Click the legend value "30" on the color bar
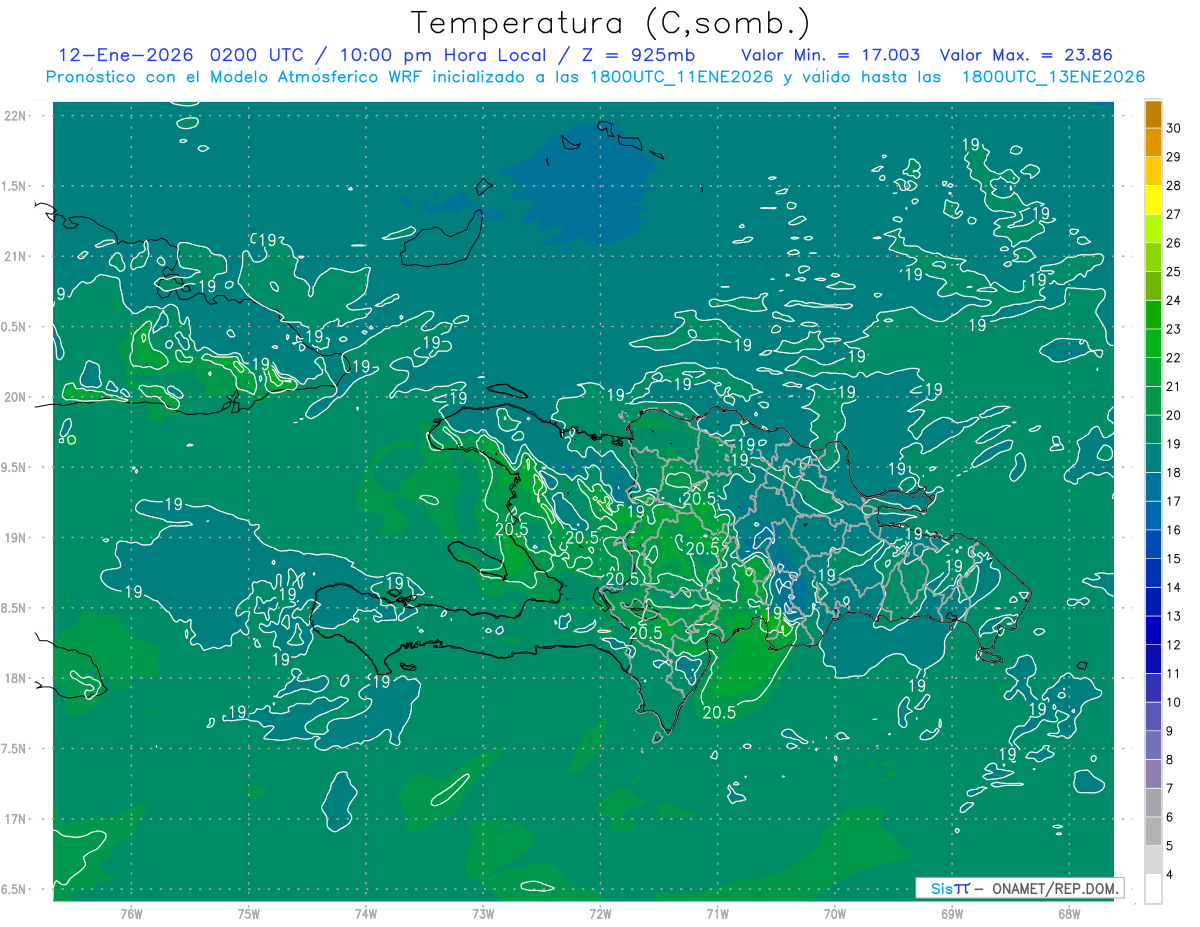 coord(1175,128)
